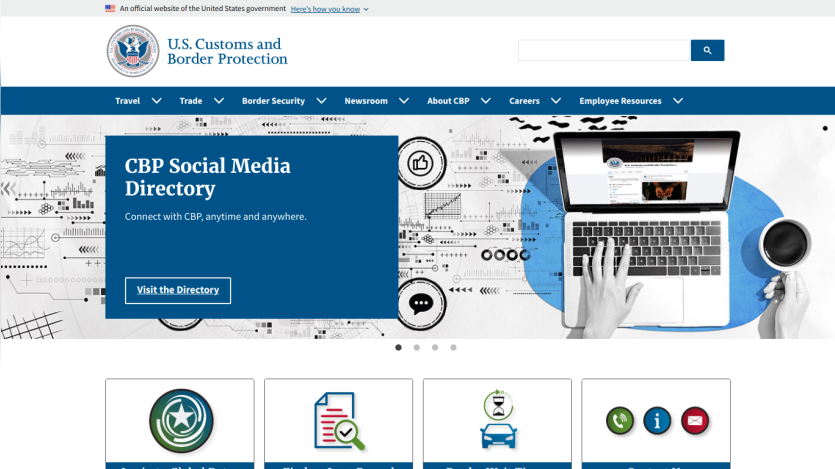Click the magnifier search button
Image resolution: width=835 pixels, height=469 pixels.
pyautogui.click(x=707, y=50)
